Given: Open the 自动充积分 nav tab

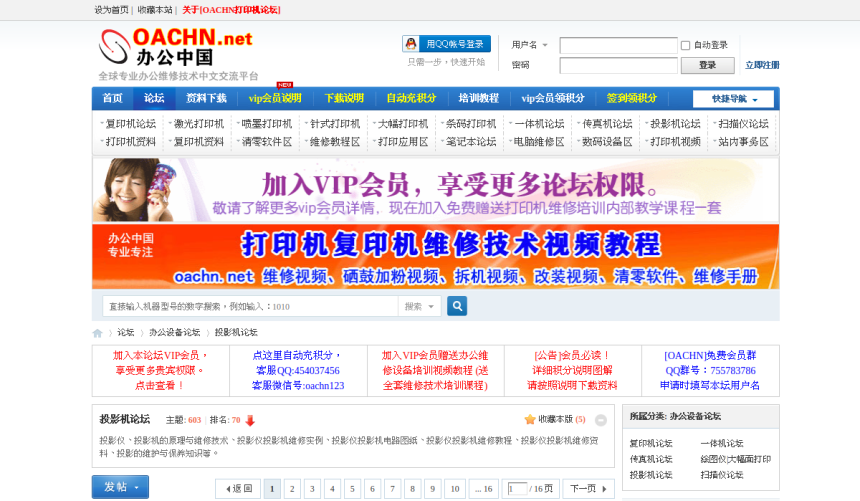Looking at the screenshot, I should pos(411,98).
